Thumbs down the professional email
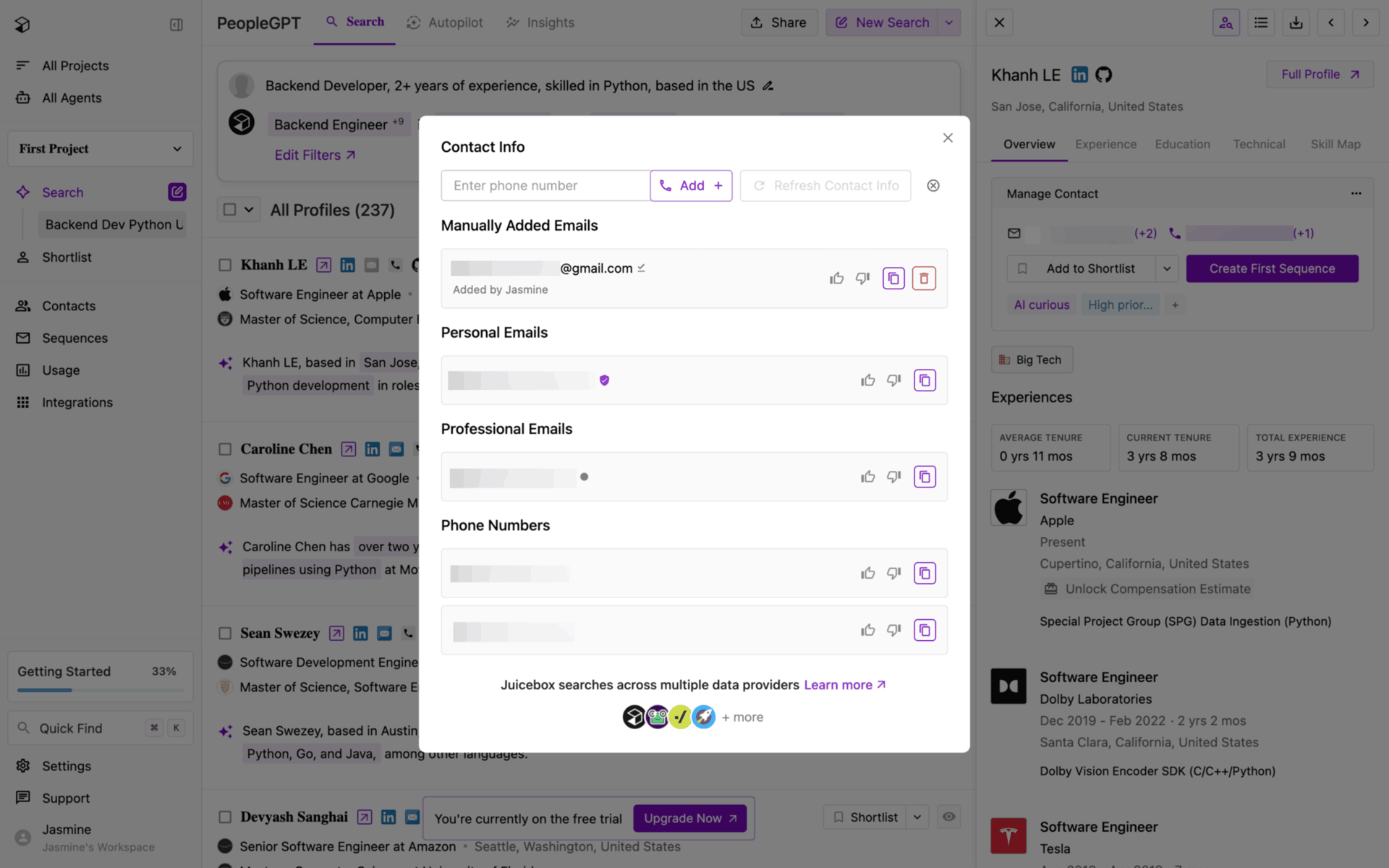The image size is (1389, 868). pyautogui.click(x=894, y=477)
